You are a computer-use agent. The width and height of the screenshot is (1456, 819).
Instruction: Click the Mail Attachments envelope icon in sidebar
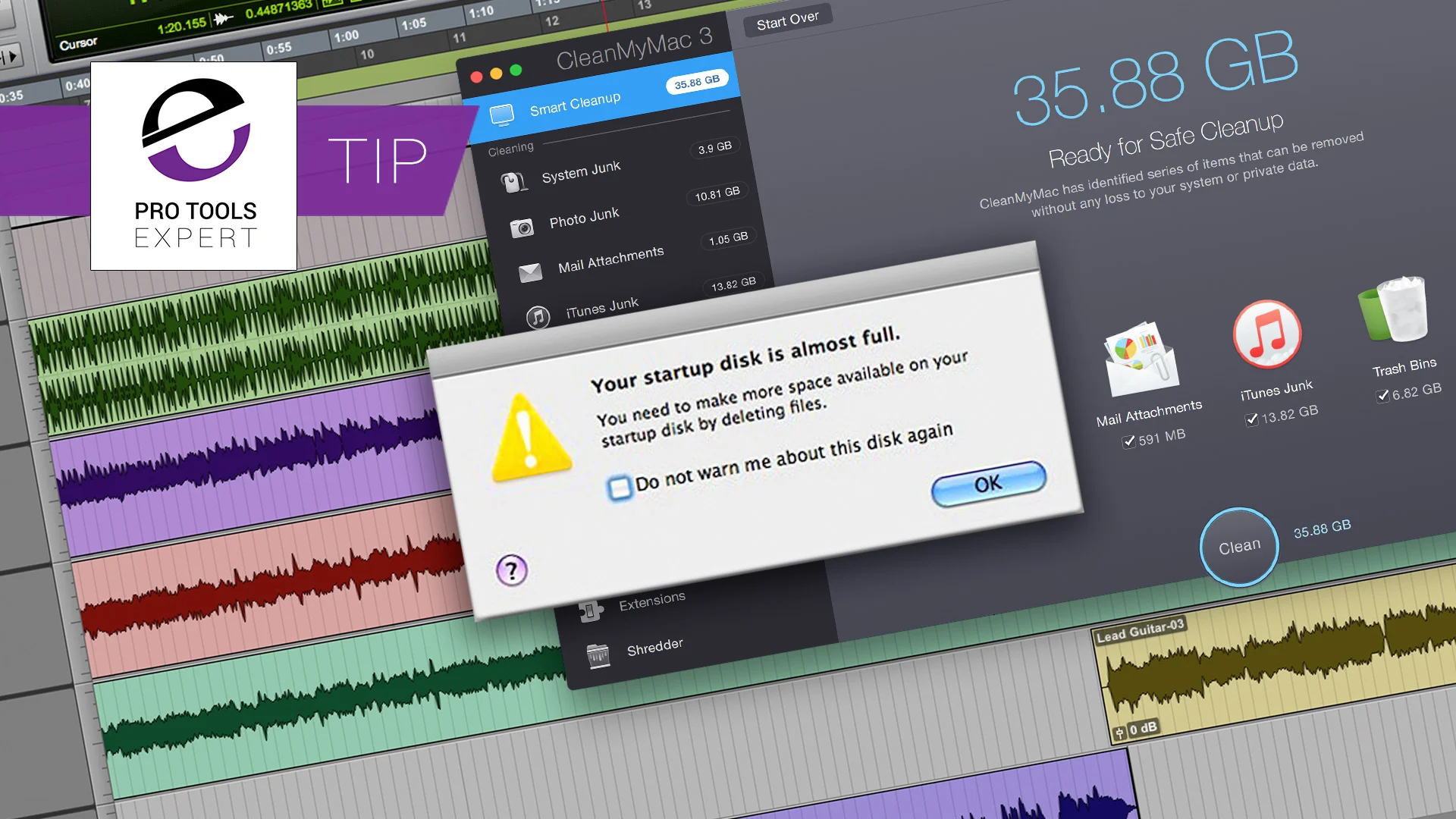(x=530, y=272)
